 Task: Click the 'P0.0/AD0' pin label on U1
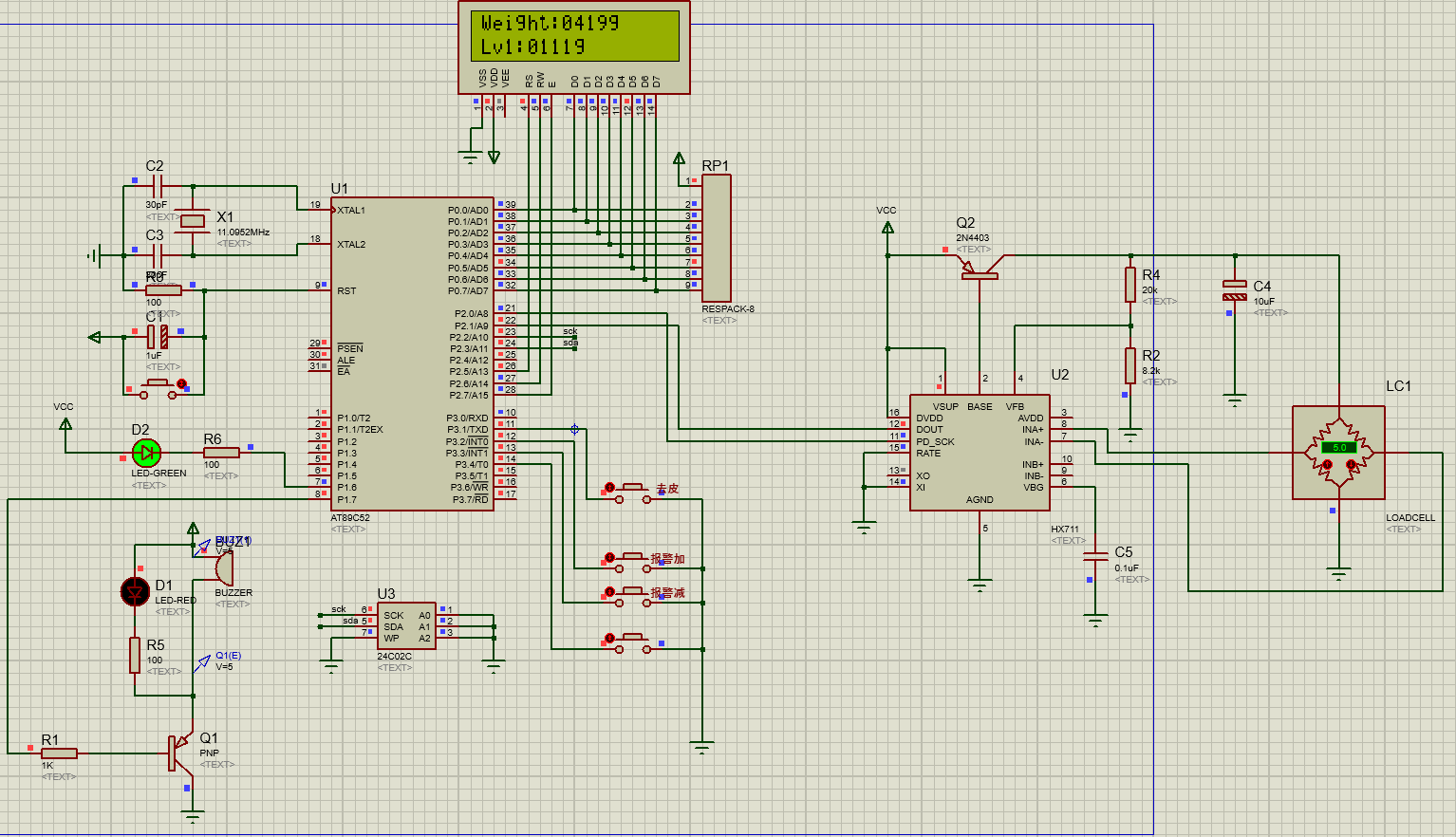(x=468, y=211)
